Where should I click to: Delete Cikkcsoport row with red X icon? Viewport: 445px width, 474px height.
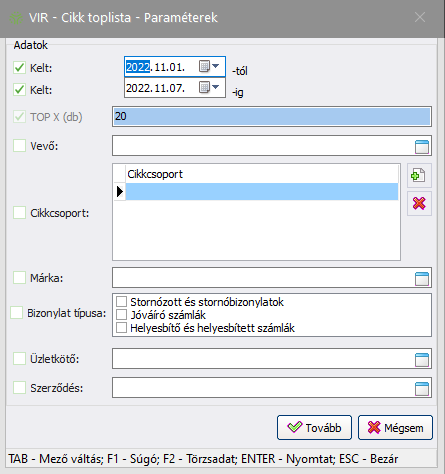pyautogui.click(x=419, y=203)
